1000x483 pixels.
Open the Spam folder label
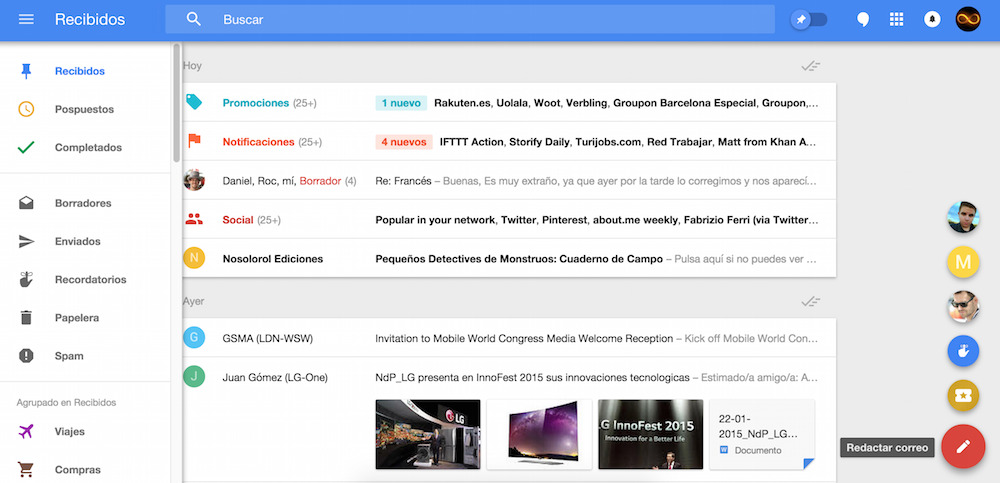click(x=69, y=355)
